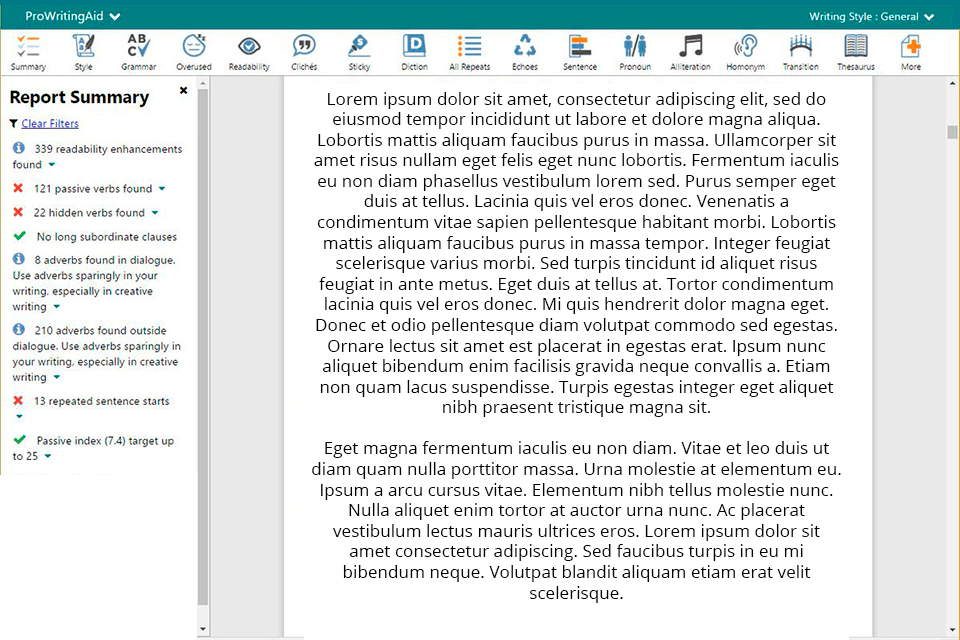
Task: Close the Report Summary panel
Action: tap(183, 91)
